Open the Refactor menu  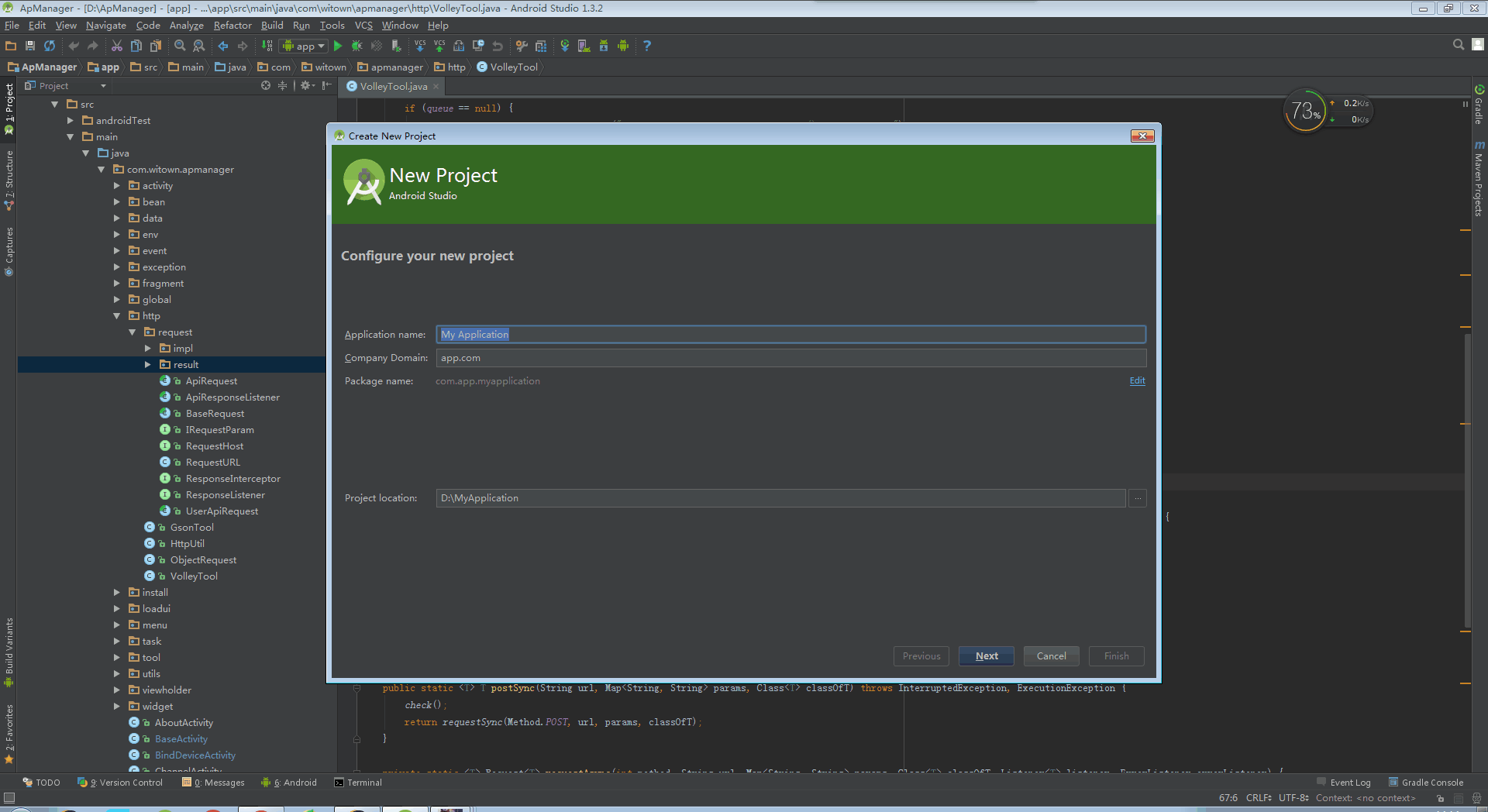click(232, 26)
